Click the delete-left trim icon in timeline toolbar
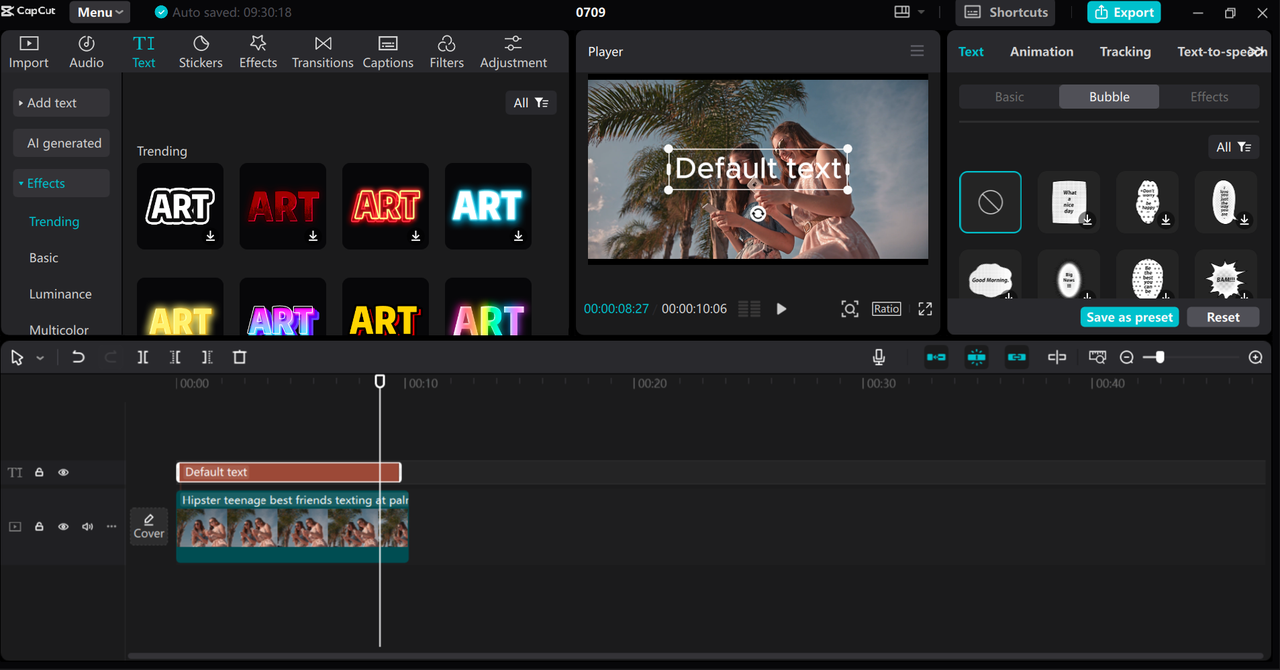 [175, 357]
